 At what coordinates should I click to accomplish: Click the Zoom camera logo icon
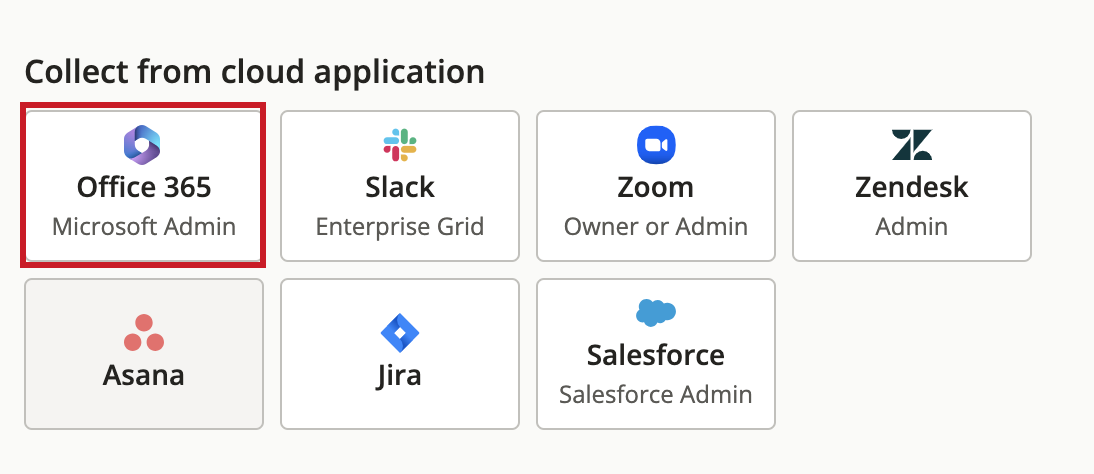pyautogui.click(x=656, y=145)
